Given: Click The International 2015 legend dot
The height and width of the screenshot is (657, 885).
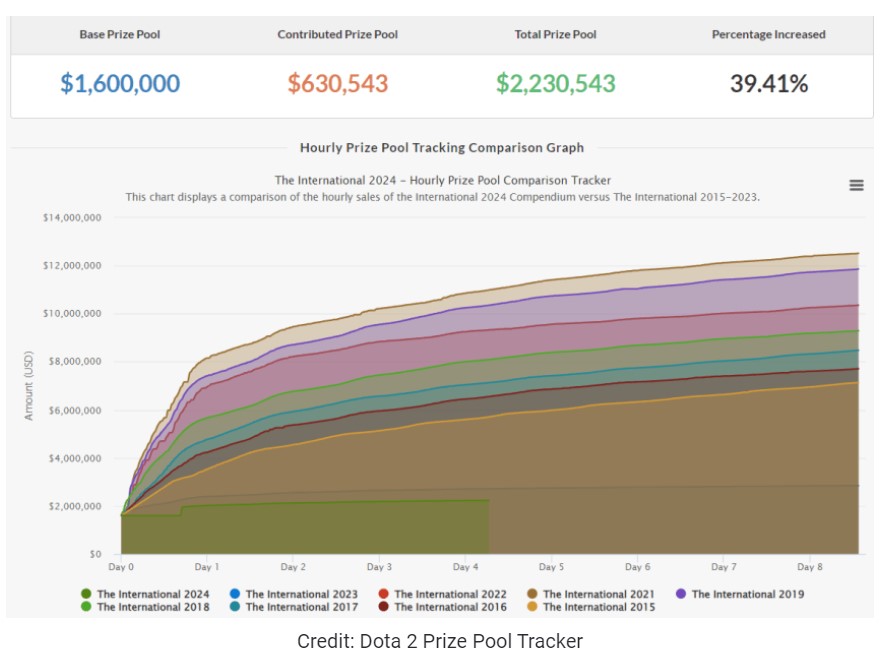Looking at the screenshot, I should pyautogui.click(x=533, y=607).
